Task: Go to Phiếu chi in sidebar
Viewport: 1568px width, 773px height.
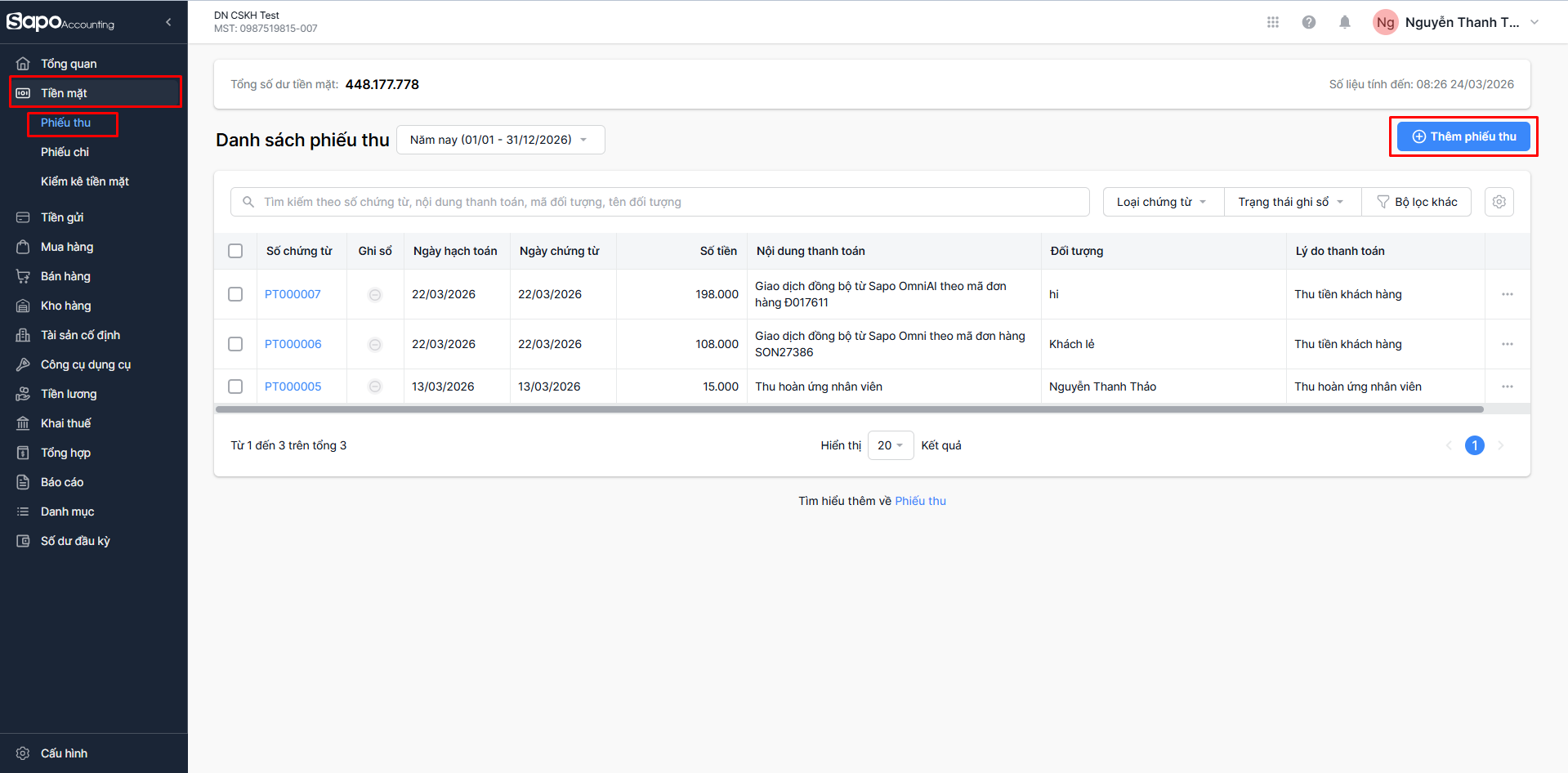Action: pos(65,152)
